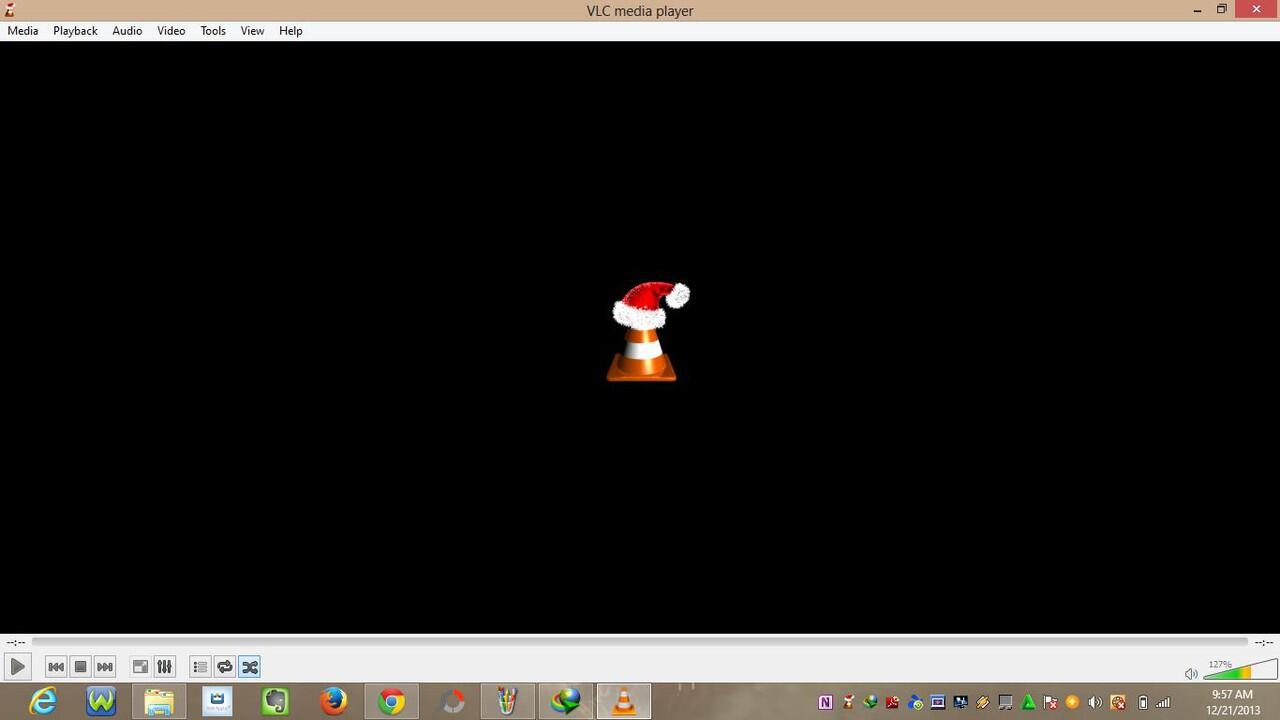1280x720 pixels.
Task: Mute audio via the speaker icon
Action: pyautogui.click(x=1190, y=674)
